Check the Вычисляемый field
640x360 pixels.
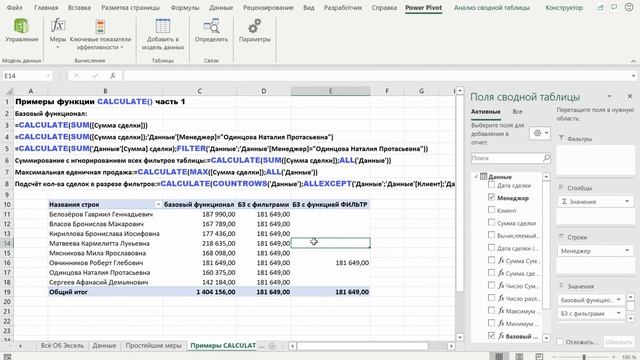[x=491, y=235]
